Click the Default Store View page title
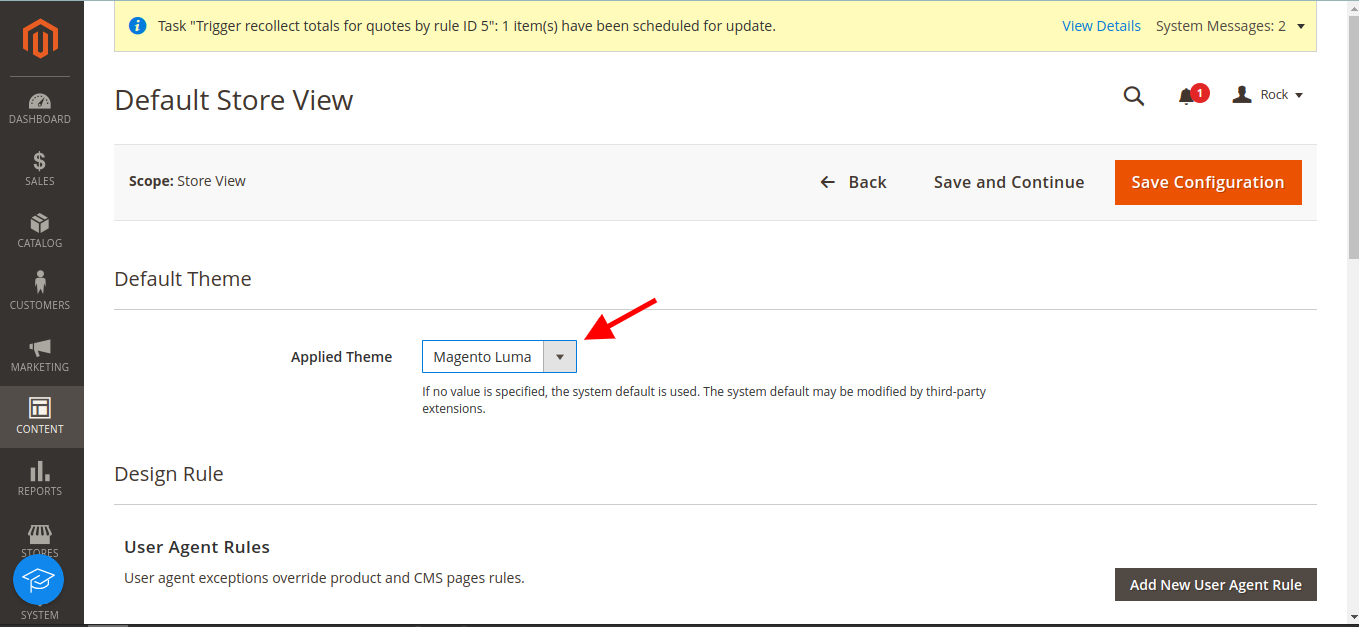 click(x=234, y=100)
